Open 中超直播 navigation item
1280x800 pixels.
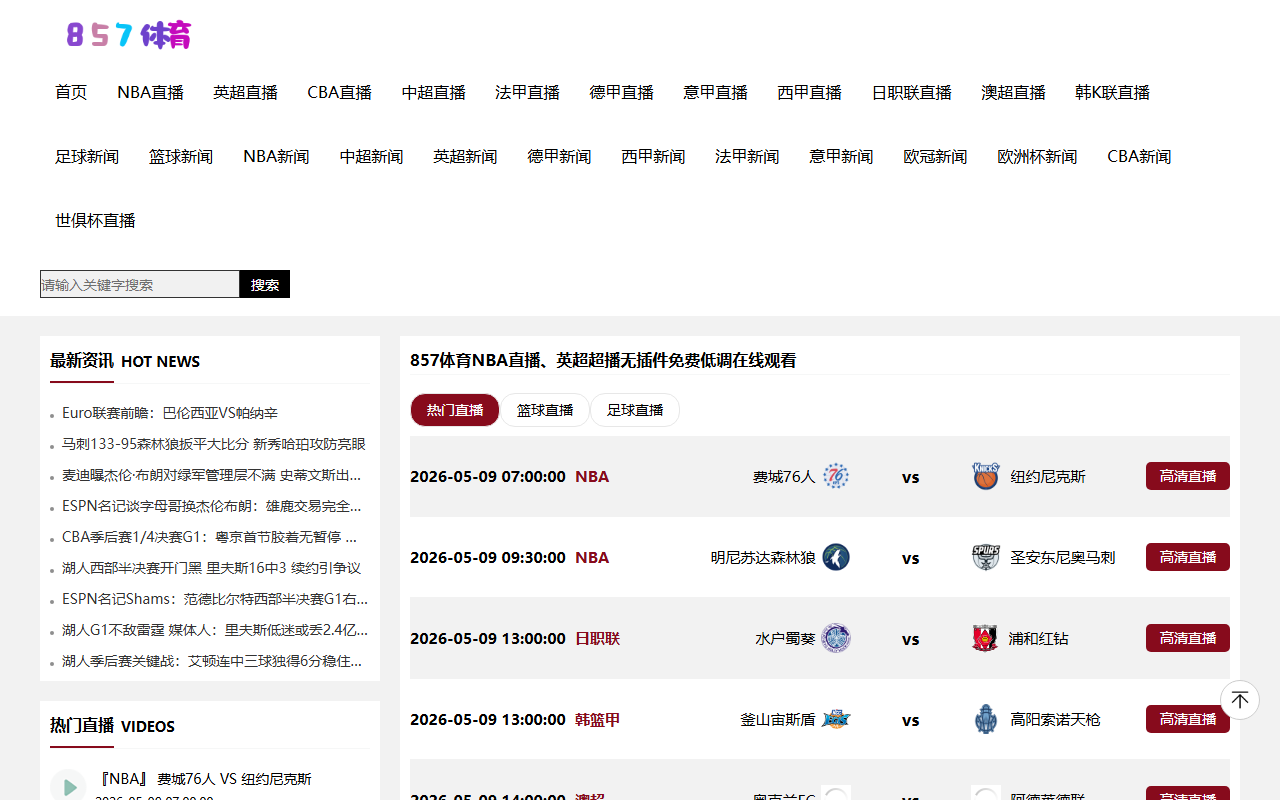tap(434, 92)
